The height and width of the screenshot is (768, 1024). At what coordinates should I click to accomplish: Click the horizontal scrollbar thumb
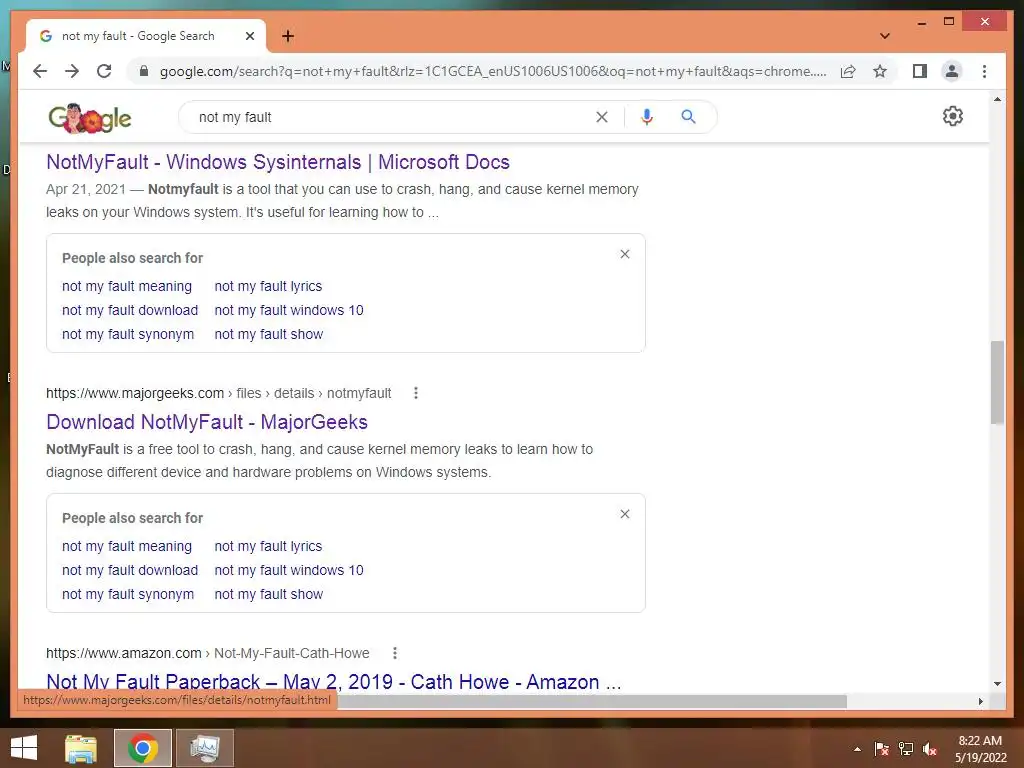(x=592, y=701)
